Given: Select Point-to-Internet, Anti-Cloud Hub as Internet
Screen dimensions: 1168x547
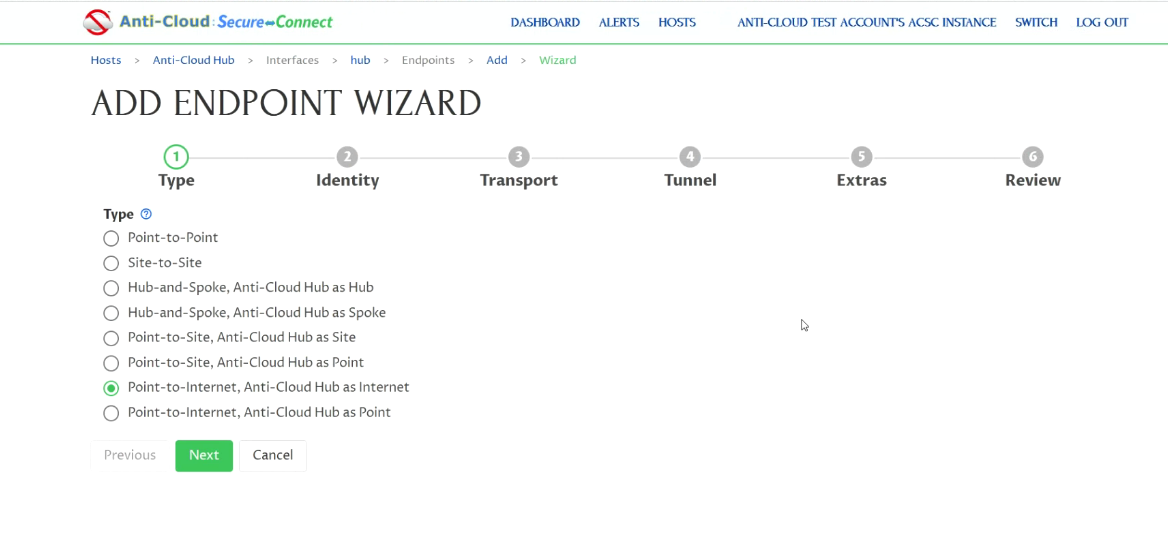Looking at the screenshot, I should [111, 388].
